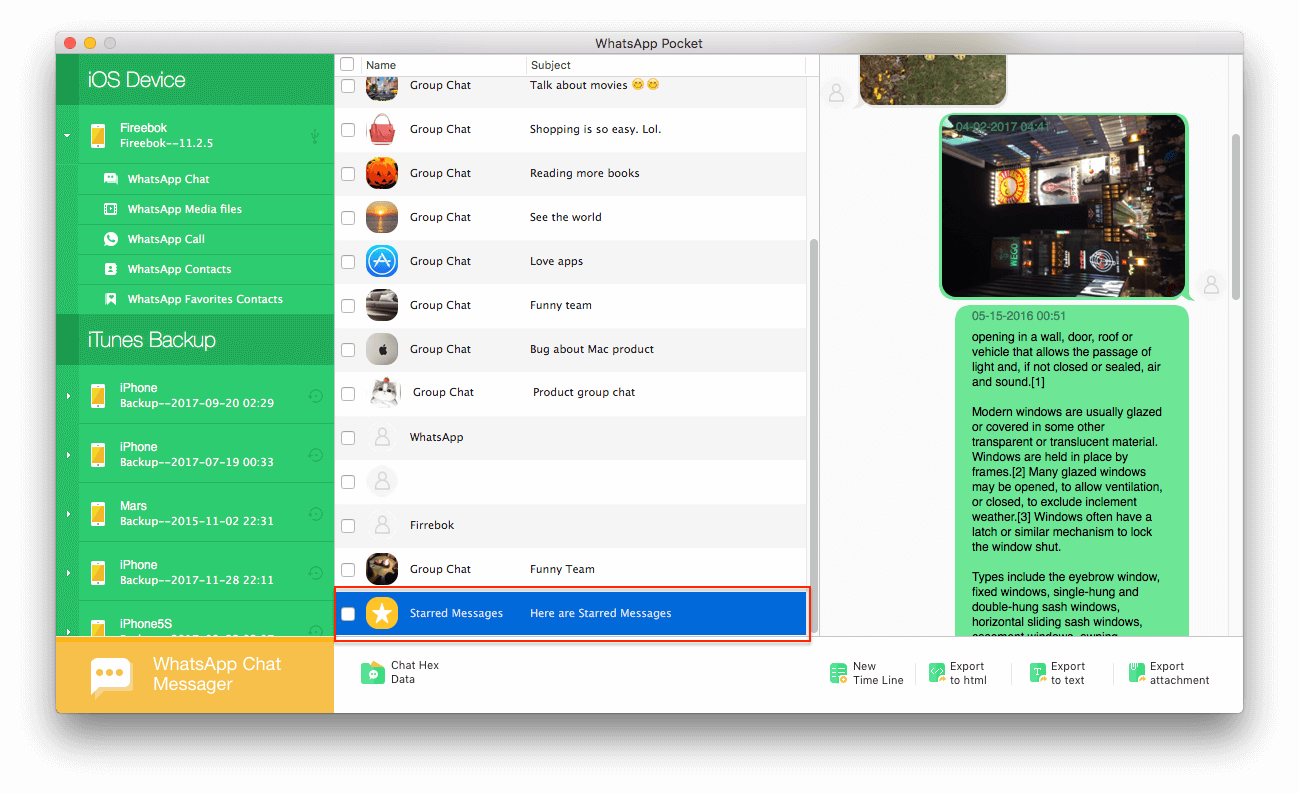The width and height of the screenshot is (1299, 793).
Task: Open WhatsApp Favorites Contacts section
Action: [x=205, y=299]
